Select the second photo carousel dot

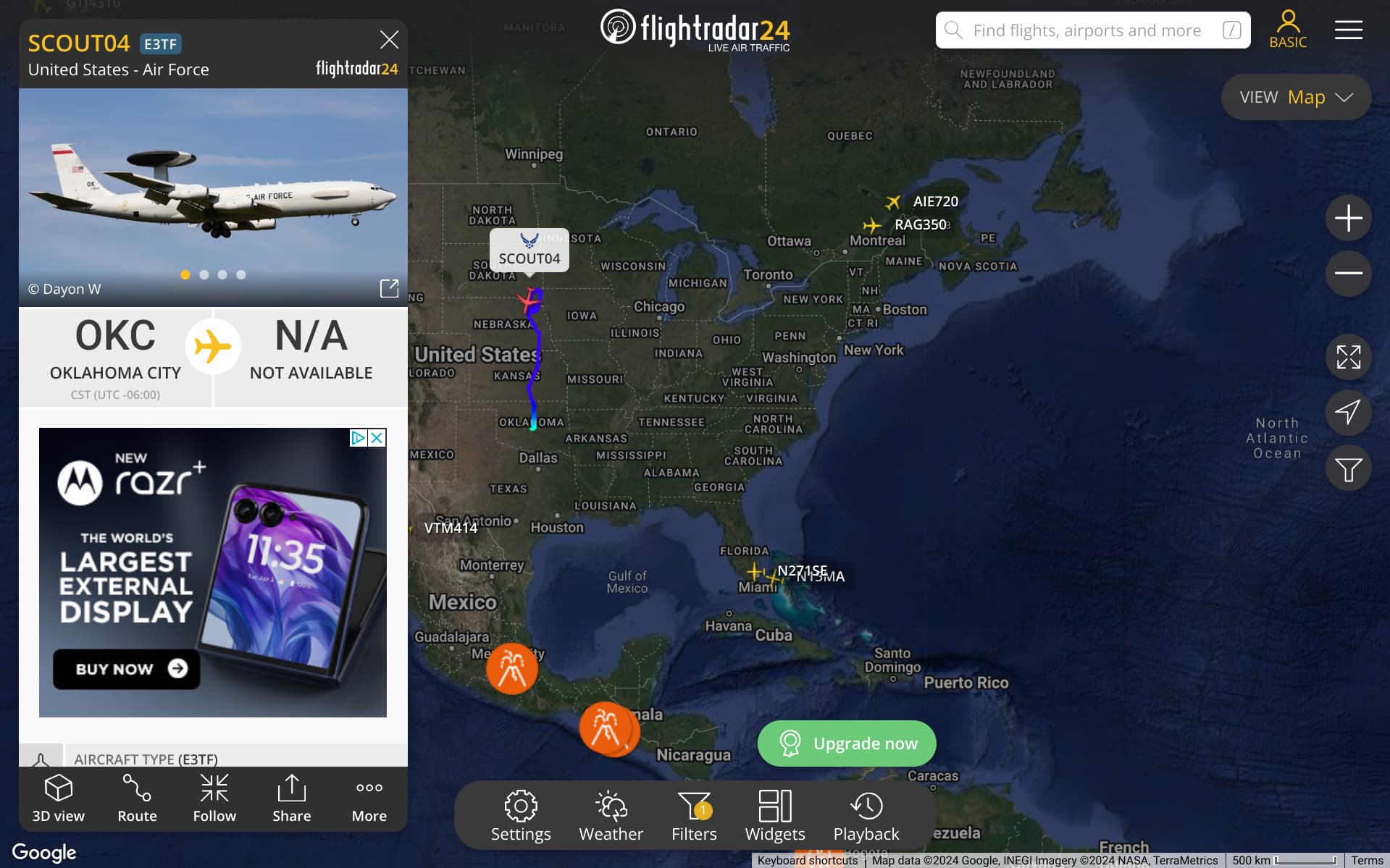[x=204, y=274]
